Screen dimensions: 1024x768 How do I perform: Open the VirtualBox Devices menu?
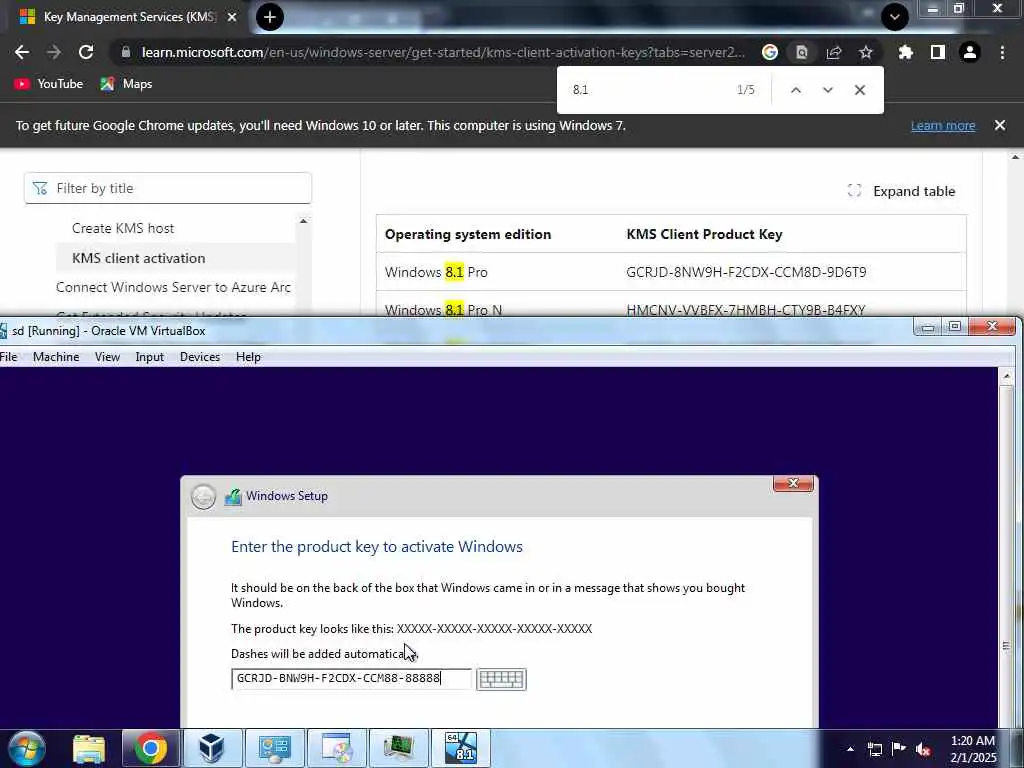click(200, 357)
